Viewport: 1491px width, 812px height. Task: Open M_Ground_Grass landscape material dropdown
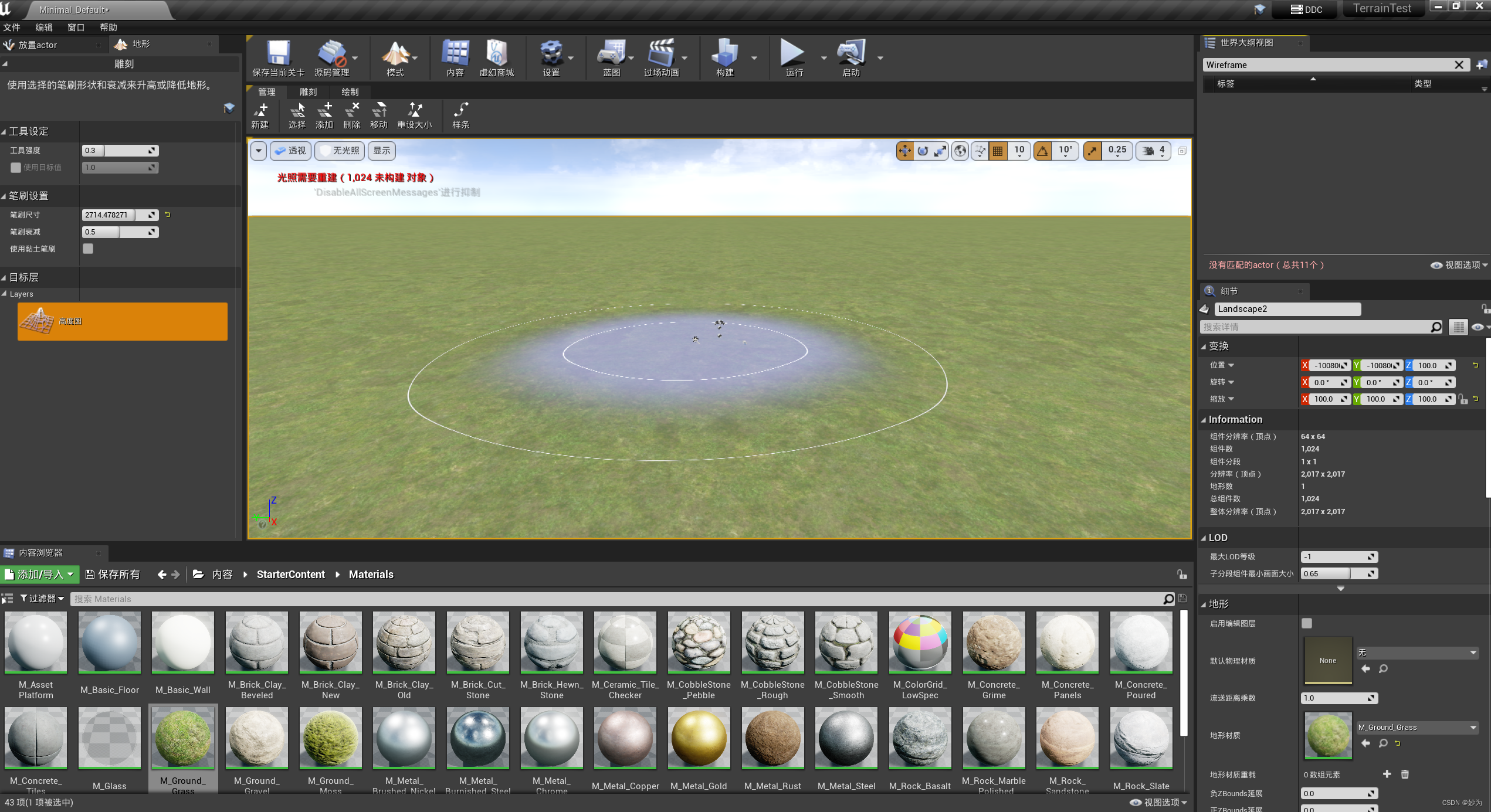[1417, 728]
